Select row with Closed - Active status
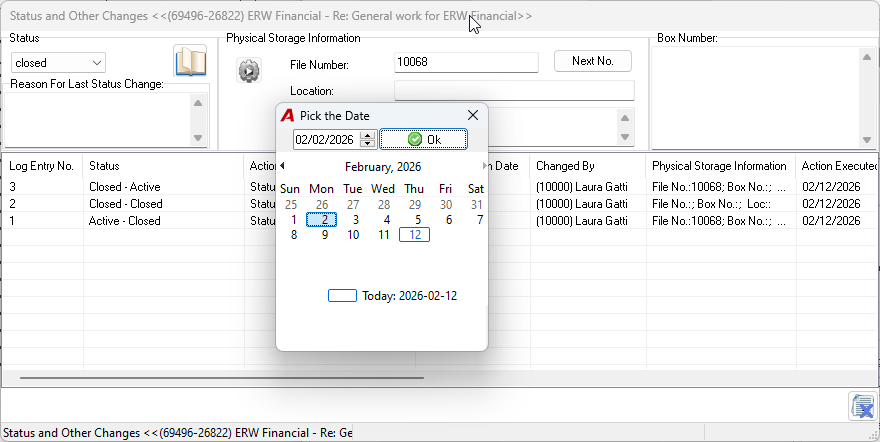This screenshot has height=442, width=880. [x=440, y=187]
